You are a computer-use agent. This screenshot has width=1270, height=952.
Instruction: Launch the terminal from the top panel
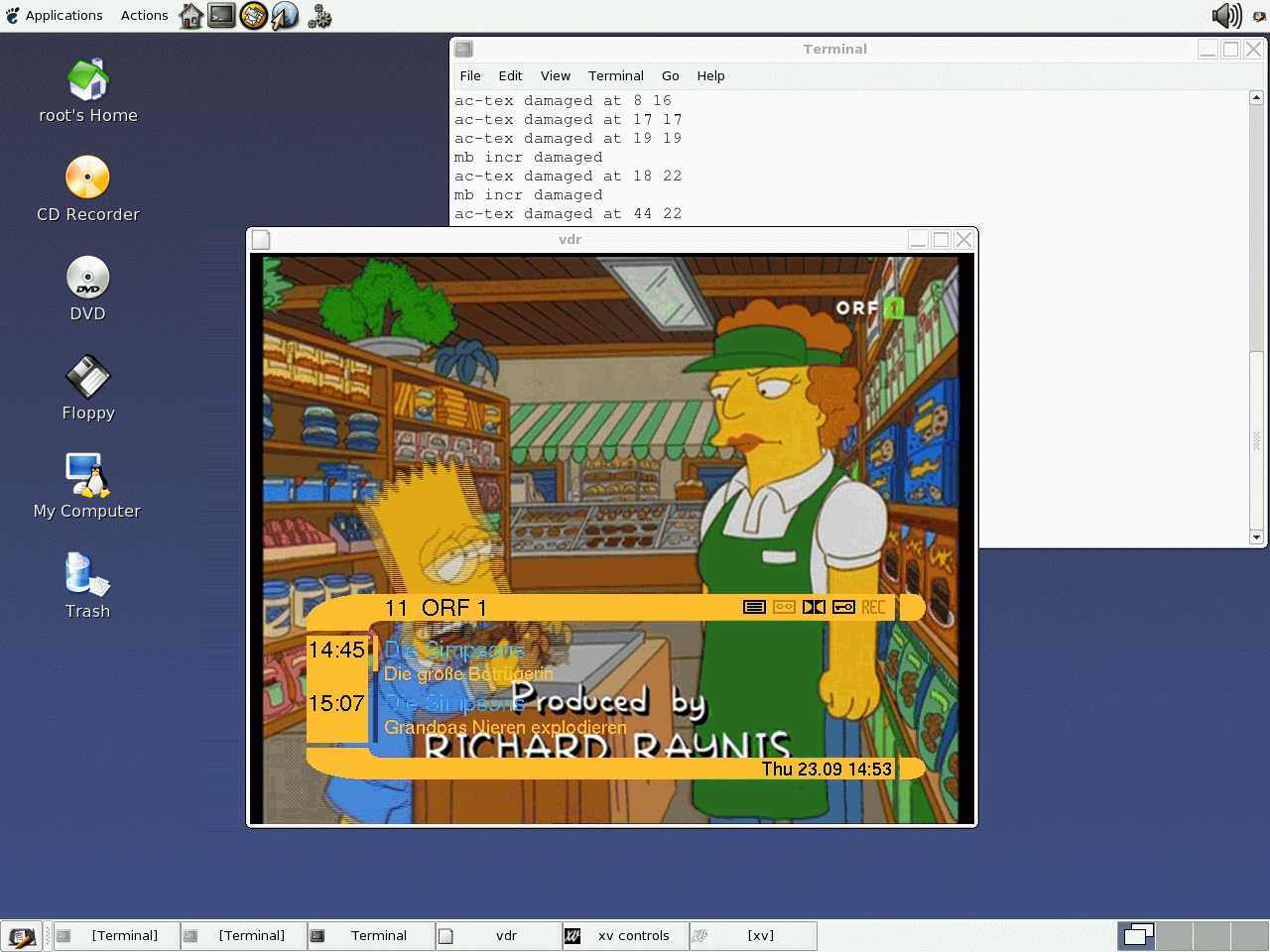point(222,16)
